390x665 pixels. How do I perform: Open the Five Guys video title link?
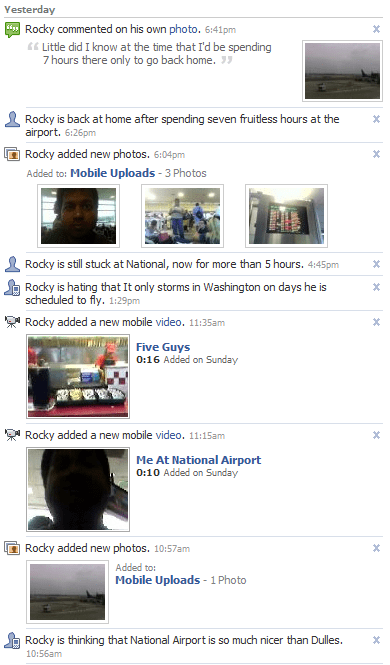tap(163, 347)
